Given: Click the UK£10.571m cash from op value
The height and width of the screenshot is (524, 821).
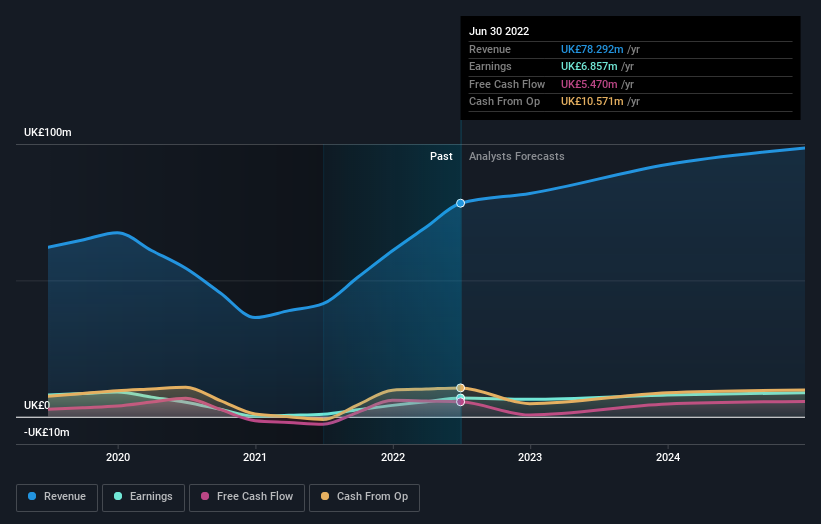Looking at the screenshot, I should pyautogui.click(x=592, y=102).
